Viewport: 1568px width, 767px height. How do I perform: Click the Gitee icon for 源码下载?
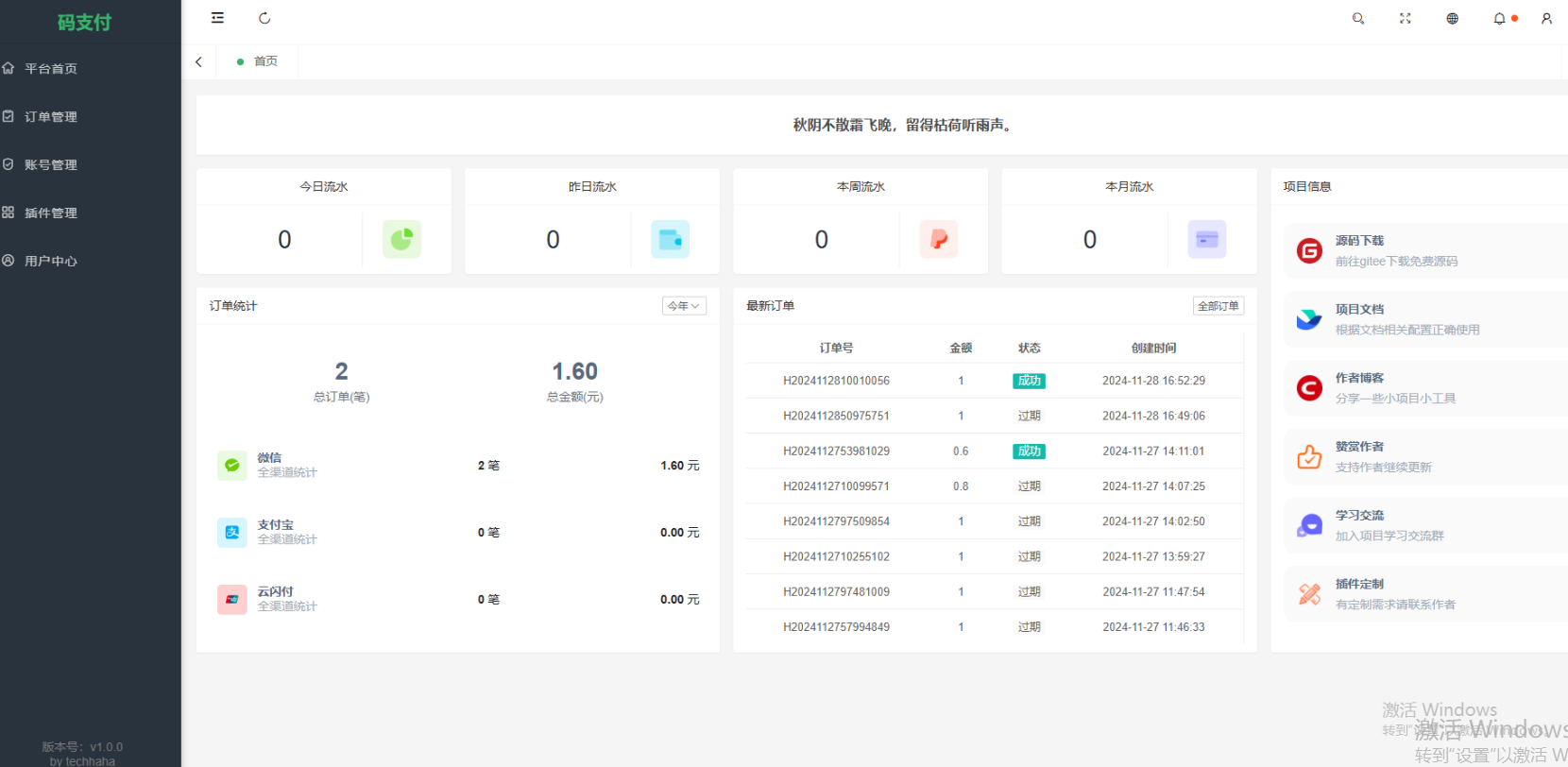pyautogui.click(x=1309, y=250)
